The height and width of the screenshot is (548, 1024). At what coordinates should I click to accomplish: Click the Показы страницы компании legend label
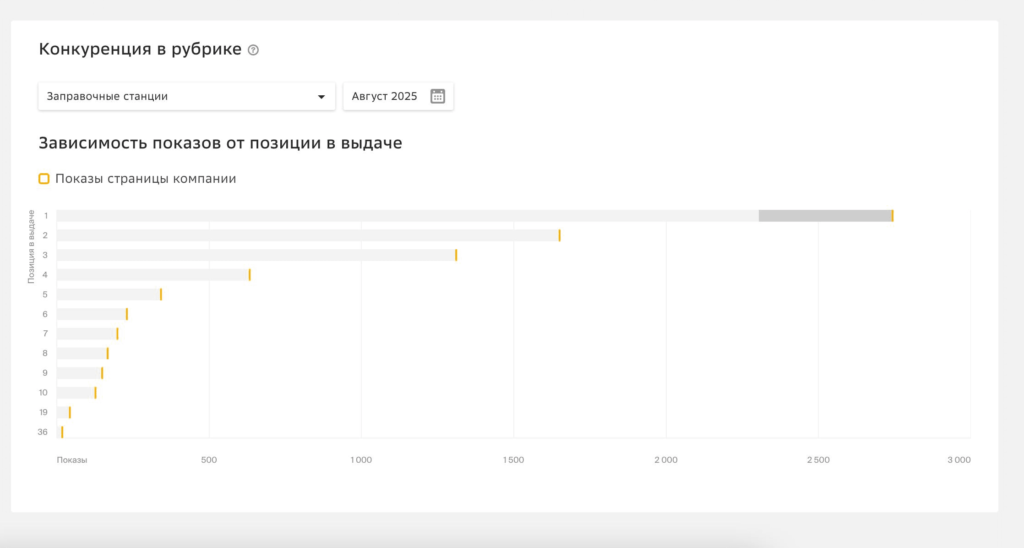coord(146,179)
